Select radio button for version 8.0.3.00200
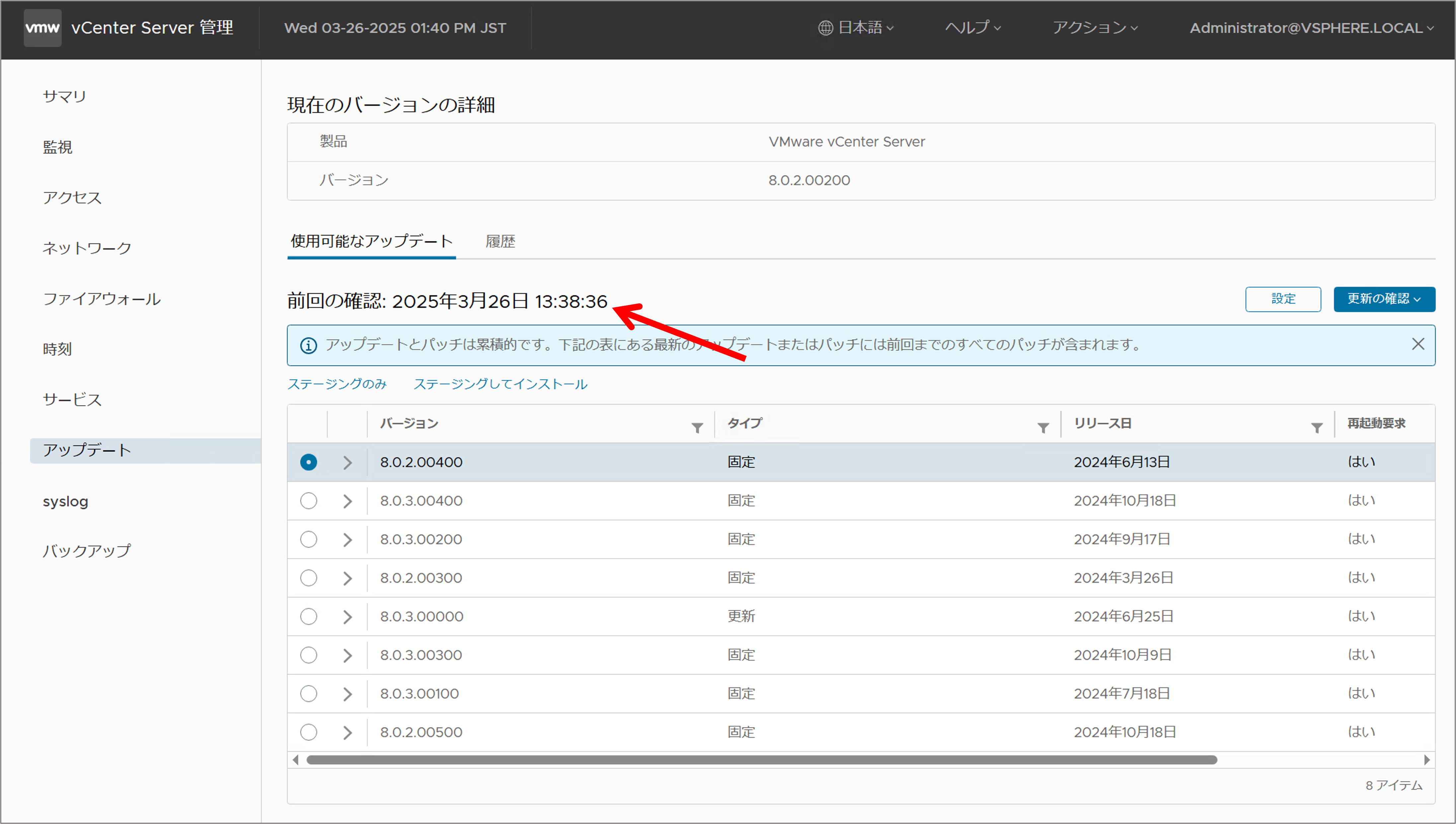This screenshot has height=824, width=1456. (x=308, y=539)
